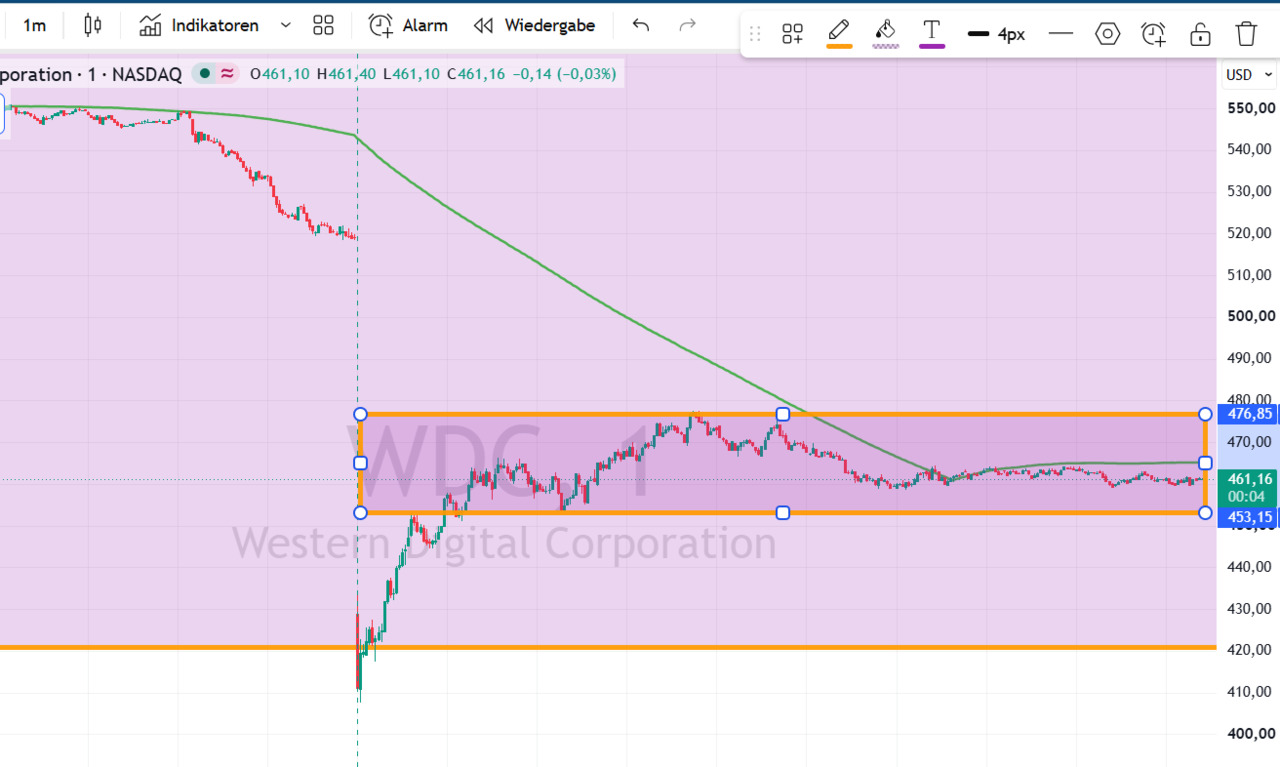Create an Alarm
This screenshot has width=1280, height=767.
click(x=407, y=25)
